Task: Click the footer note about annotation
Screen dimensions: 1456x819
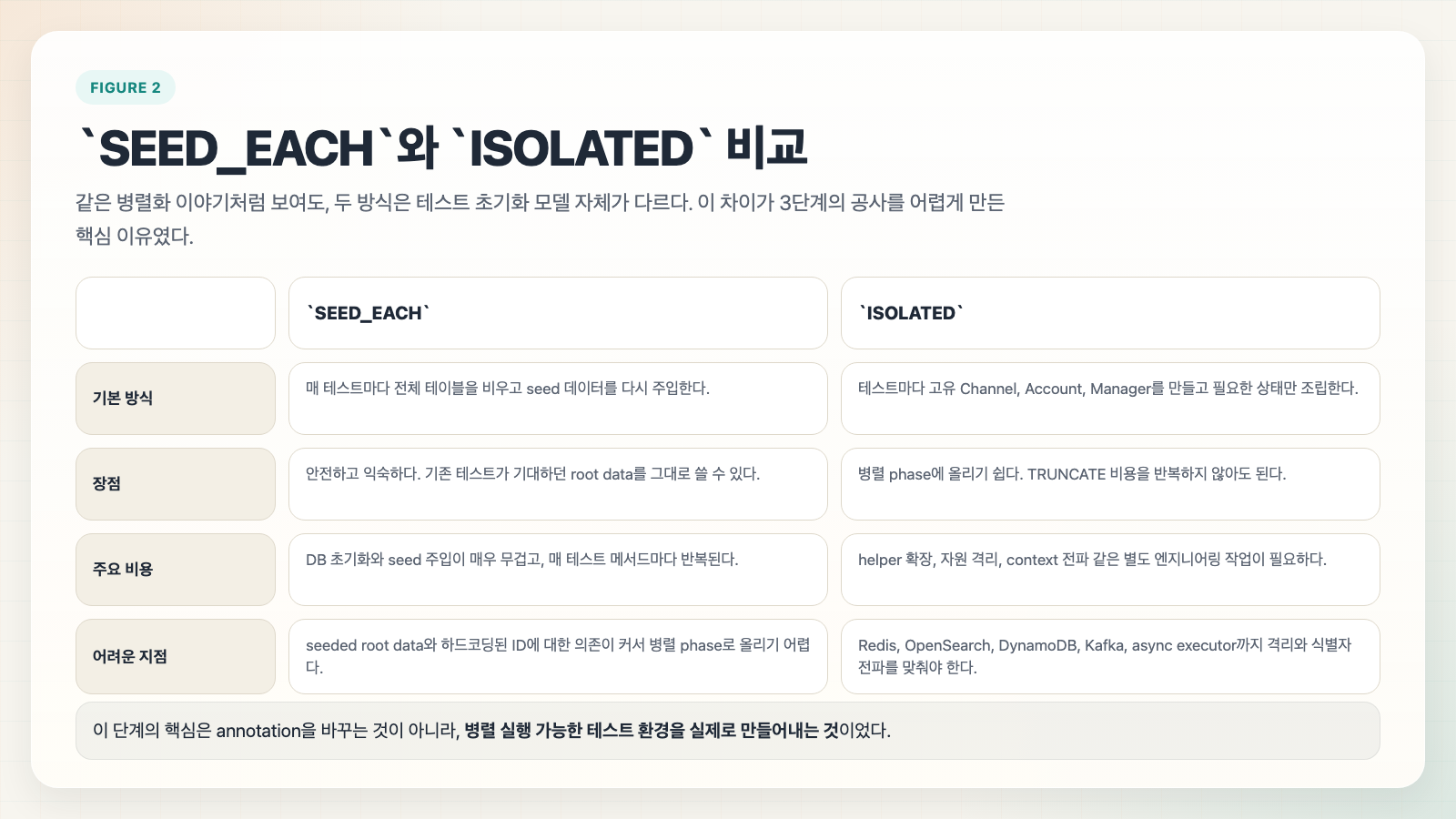Action: click(x=727, y=731)
